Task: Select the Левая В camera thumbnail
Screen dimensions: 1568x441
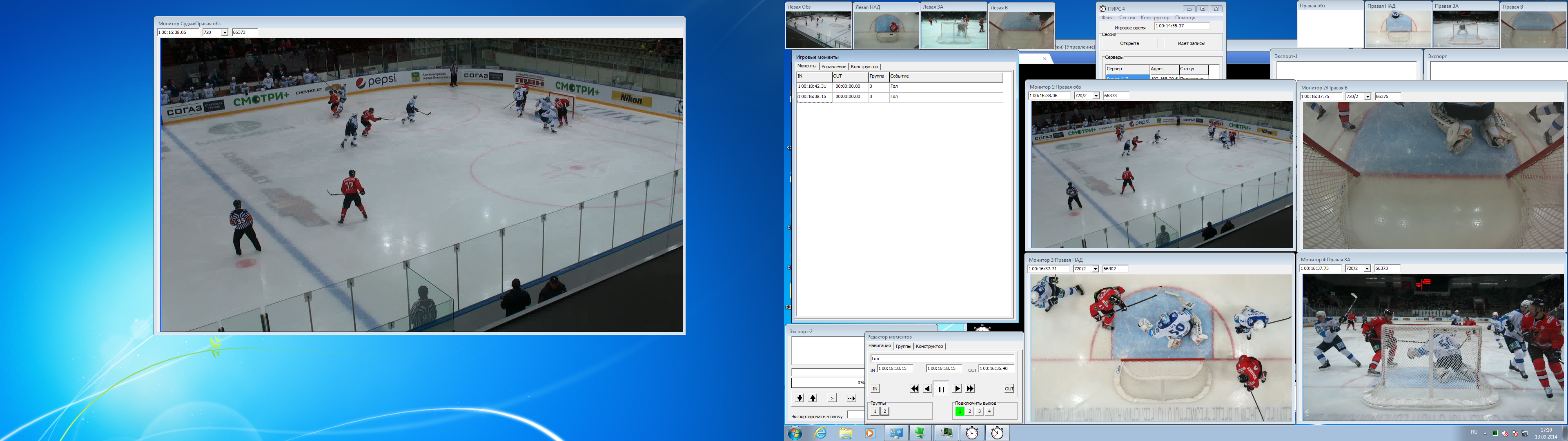Action: 1021,26
